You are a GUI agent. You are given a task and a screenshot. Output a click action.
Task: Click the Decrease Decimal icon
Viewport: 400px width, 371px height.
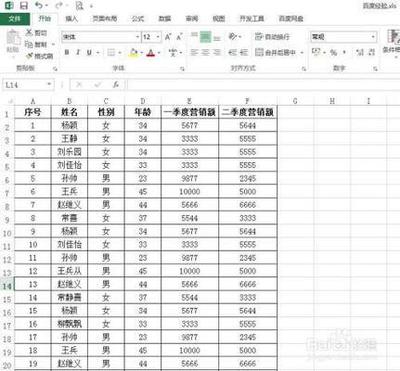tap(372, 52)
